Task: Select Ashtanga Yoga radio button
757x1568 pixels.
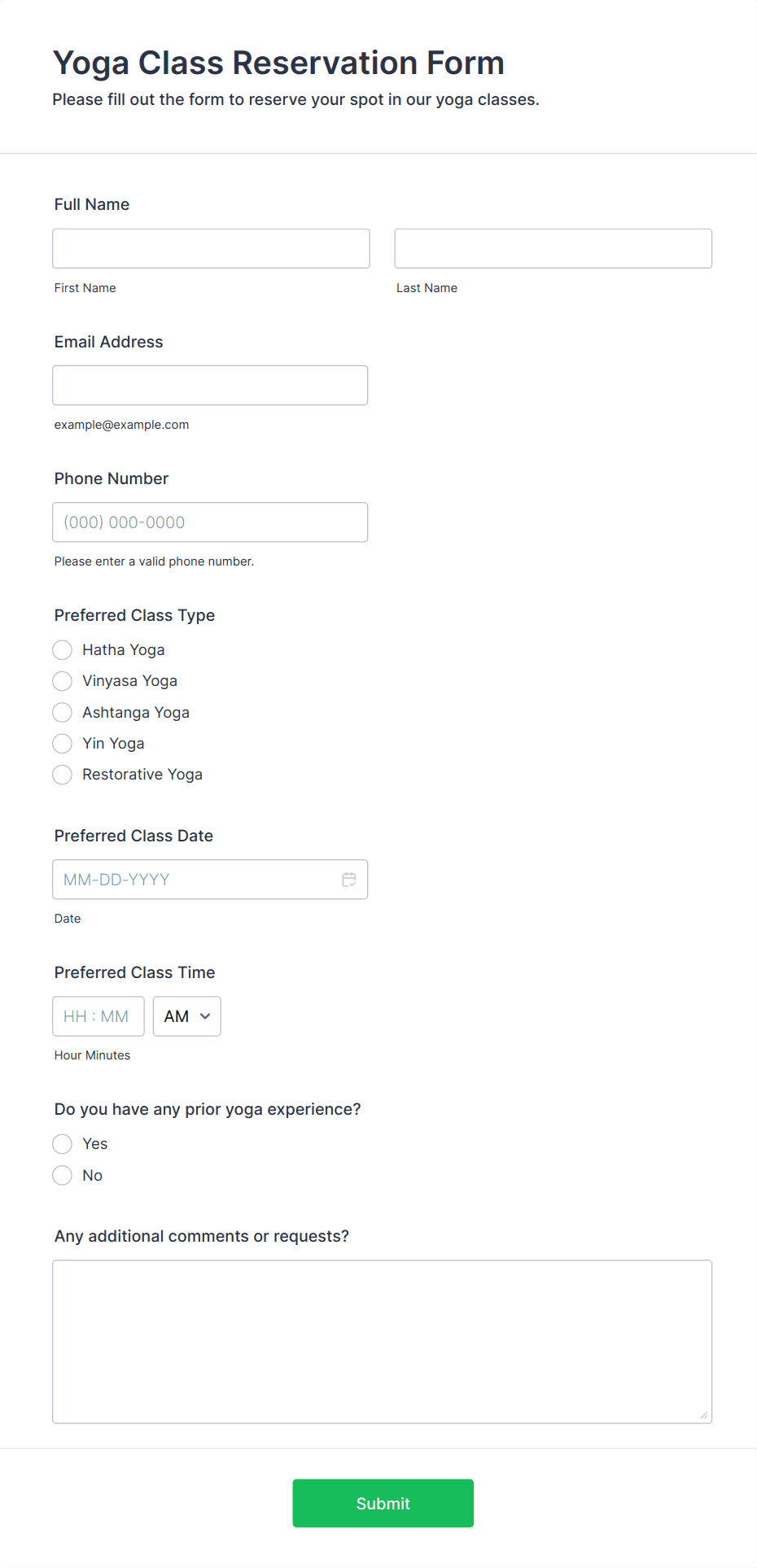Action: coord(63,713)
